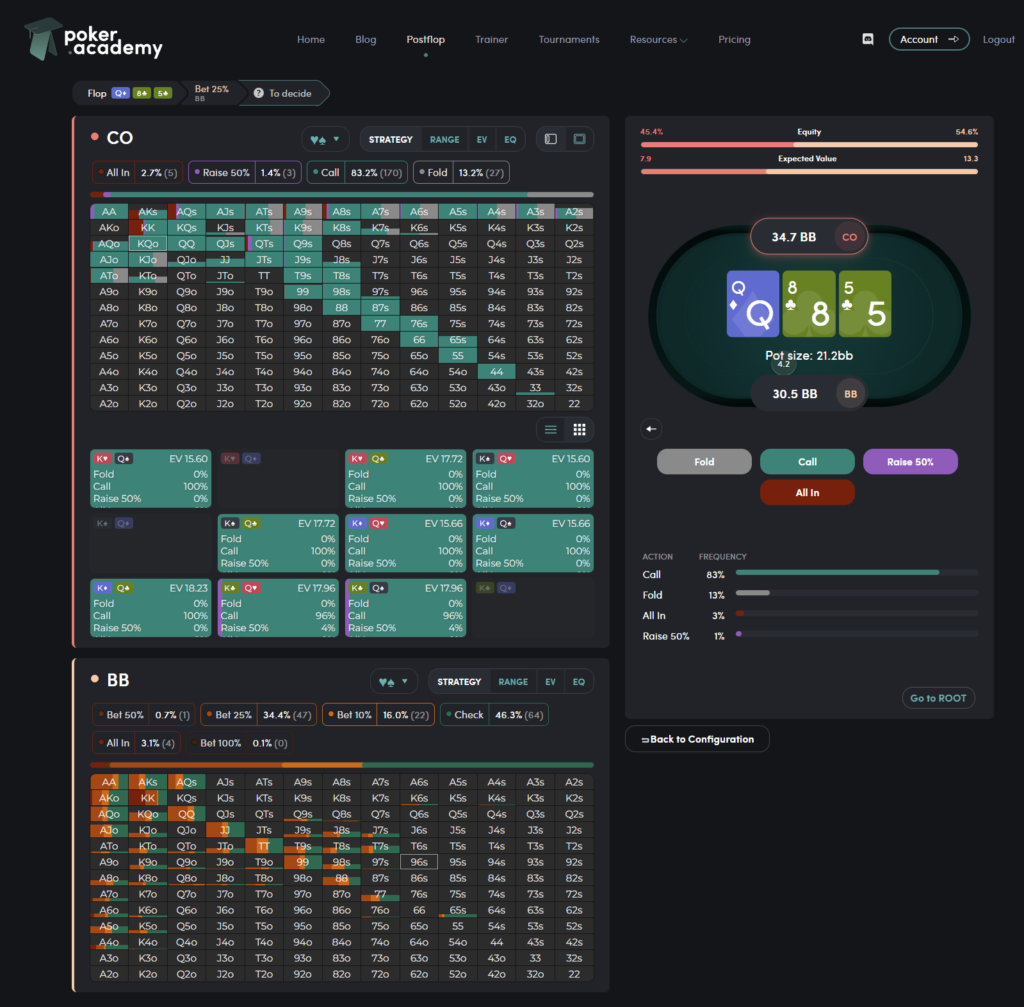Select the full panel layout icon in CO
The height and width of the screenshot is (1007, 1024).
[x=579, y=139]
